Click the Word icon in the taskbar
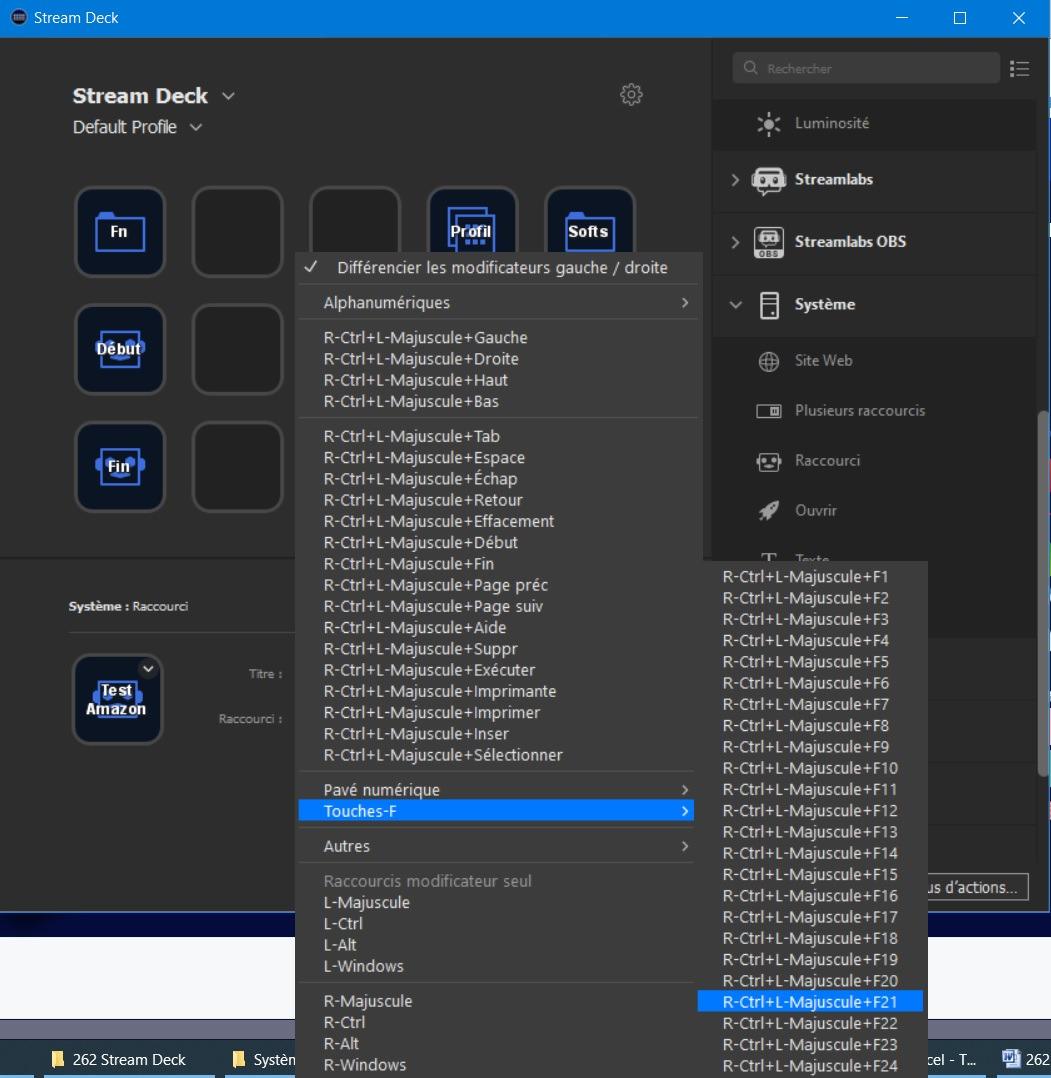The height and width of the screenshot is (1078, 1051). tap(1010, 1058)
